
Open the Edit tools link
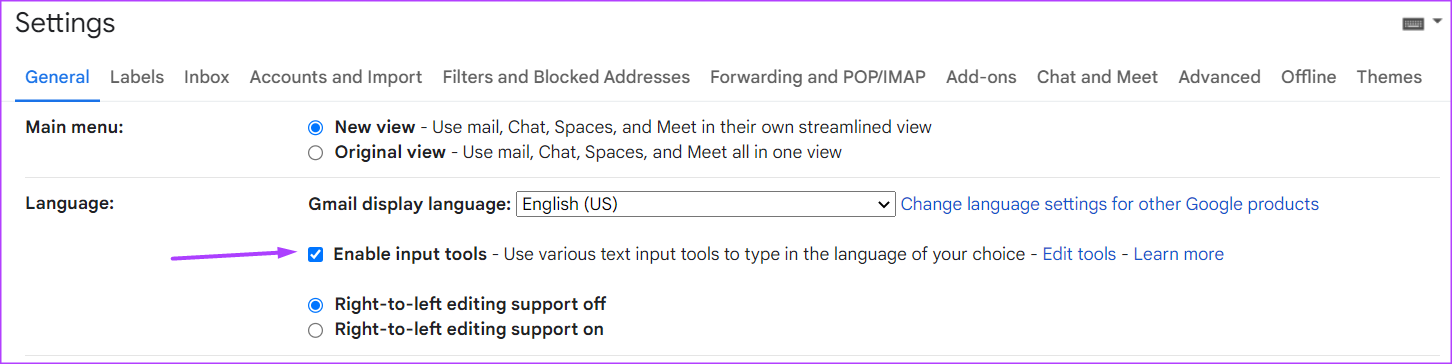pyautogui.click(x=1079, y=254)
